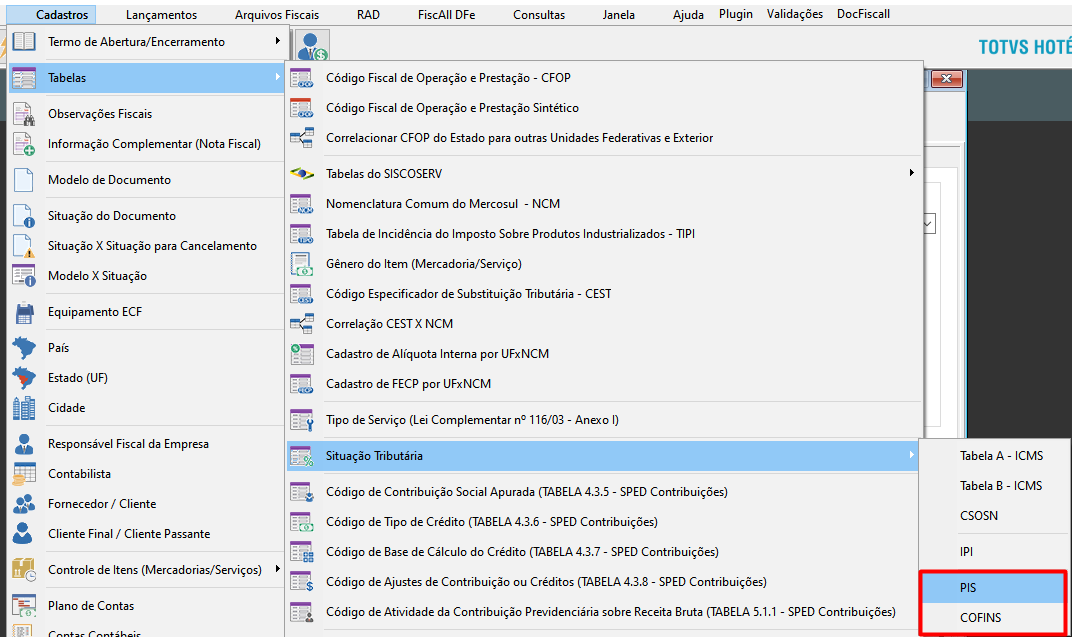Open the DocFiscall menu
The height and width of the screenshot is (637, 1072).
coord(863,14)
